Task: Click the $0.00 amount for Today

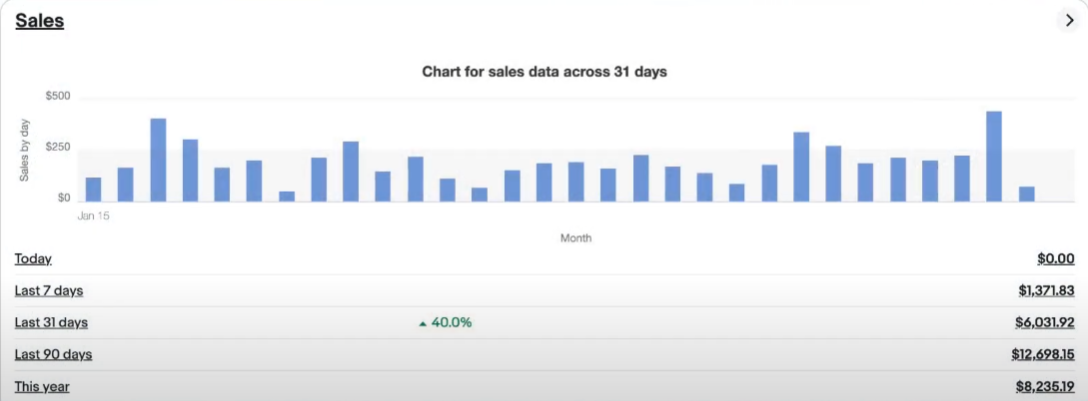Action: point(1055,259)
